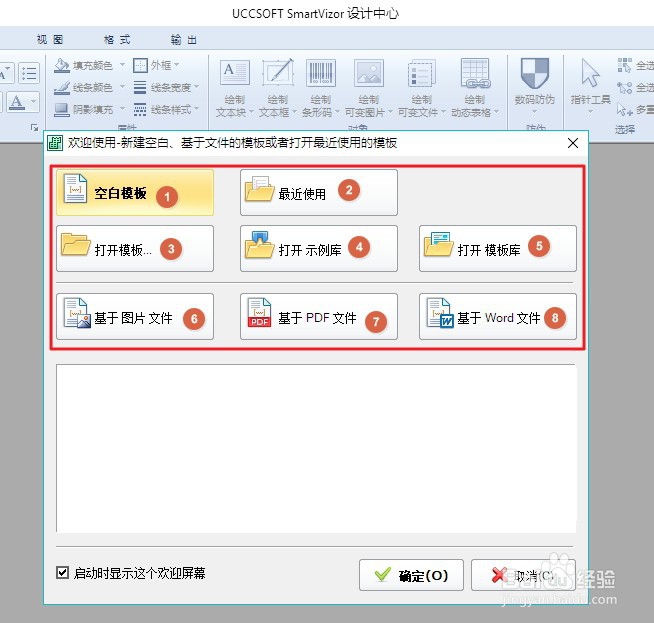This screenshot has height=623, width=654.
Task: Click the 打开模板... button
Action: coord(135,249)
